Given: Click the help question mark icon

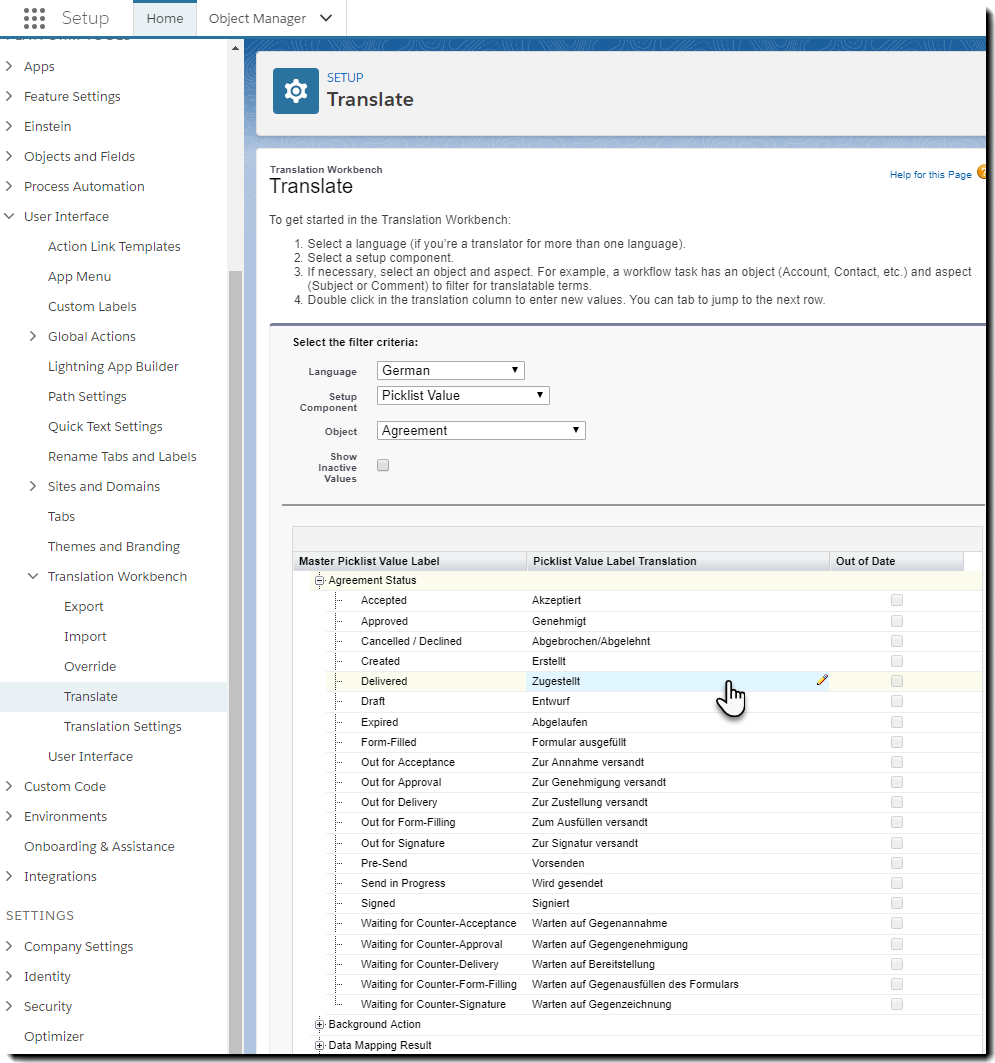Looking at the screenshot, I should point(981,172).
